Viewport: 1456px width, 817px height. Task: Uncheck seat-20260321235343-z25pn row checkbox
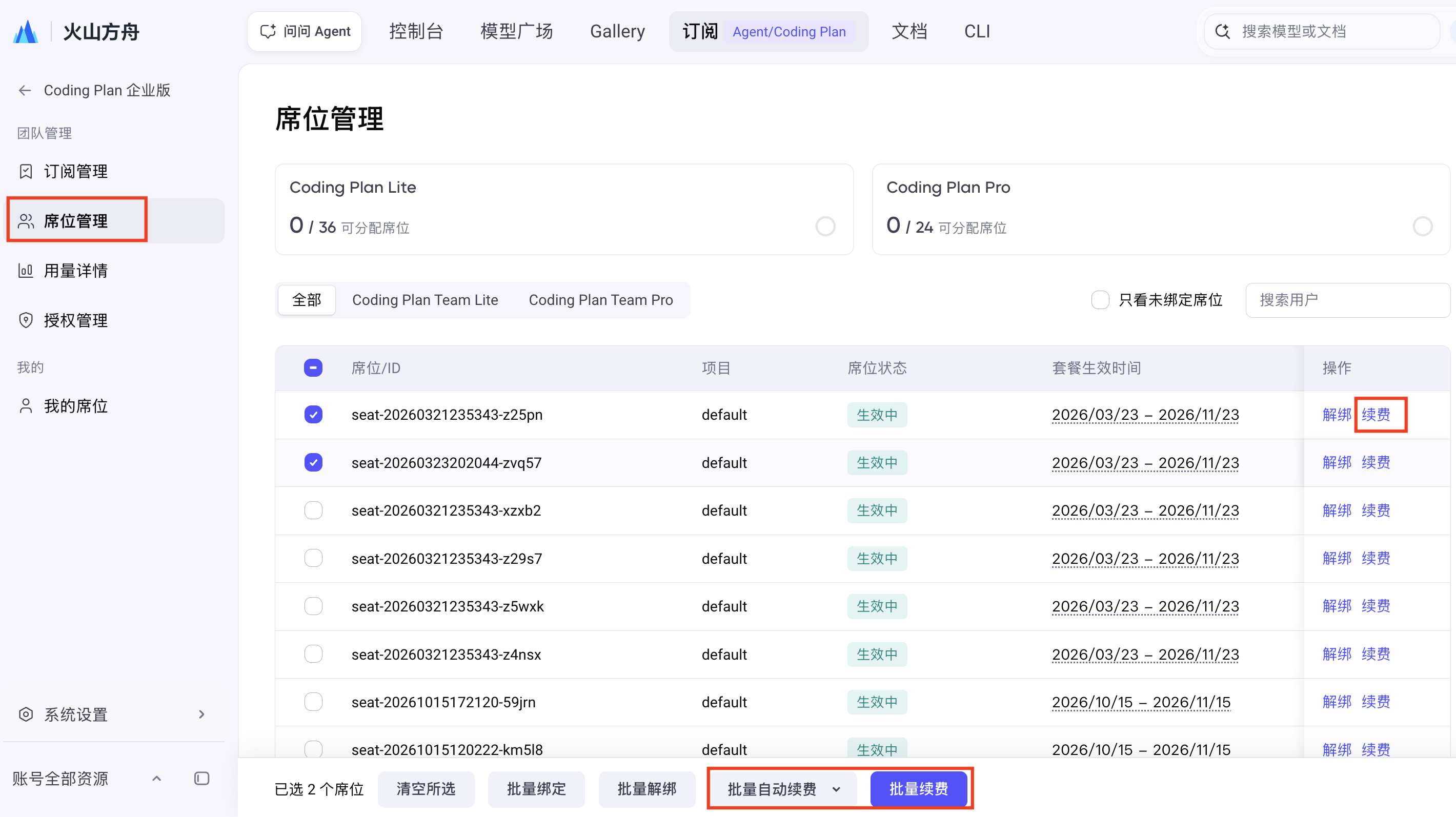click(313, 415)
